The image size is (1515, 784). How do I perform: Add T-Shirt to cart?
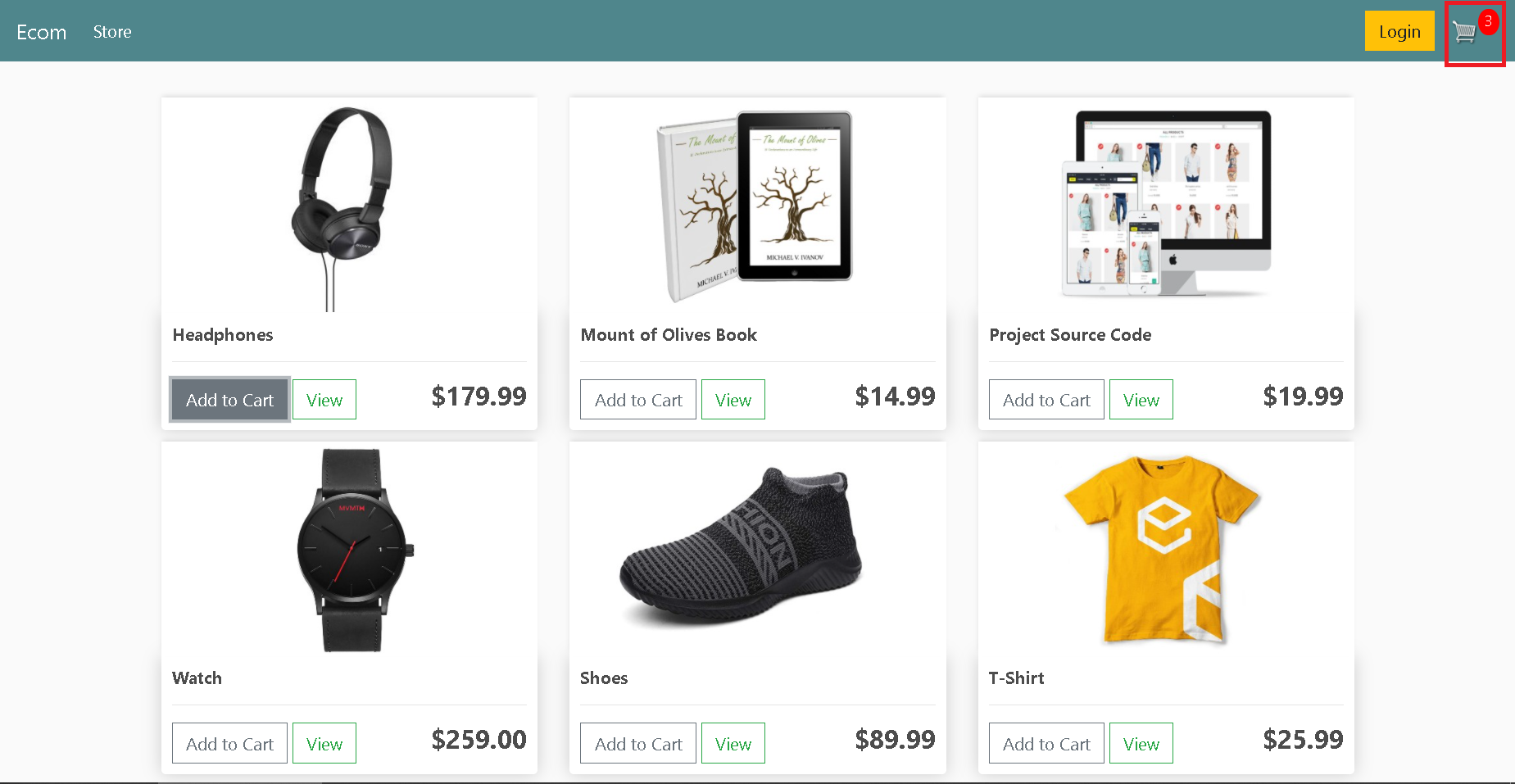[1046, 743]
